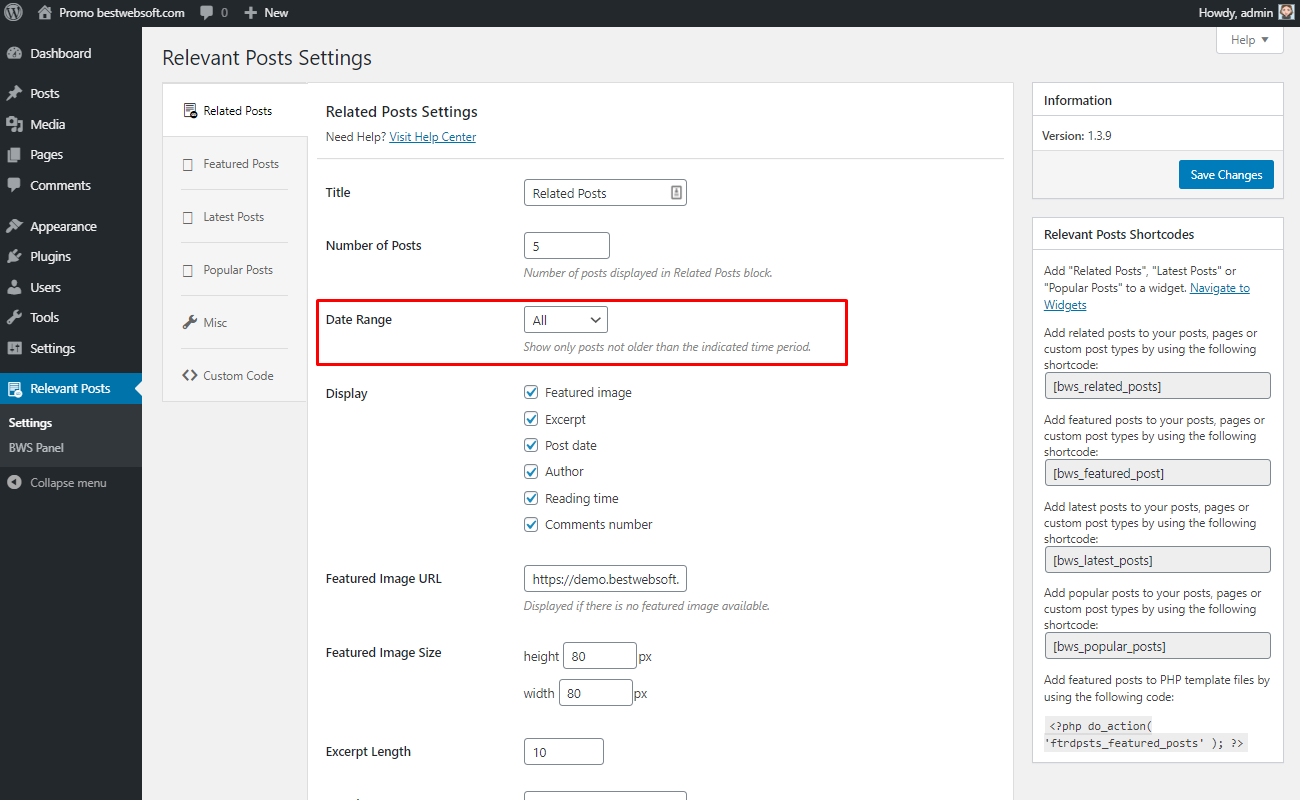Expand the Help dropdown tab
Image resolution: width=1300 pixels, height=800 pixels.
[1250, 40]
